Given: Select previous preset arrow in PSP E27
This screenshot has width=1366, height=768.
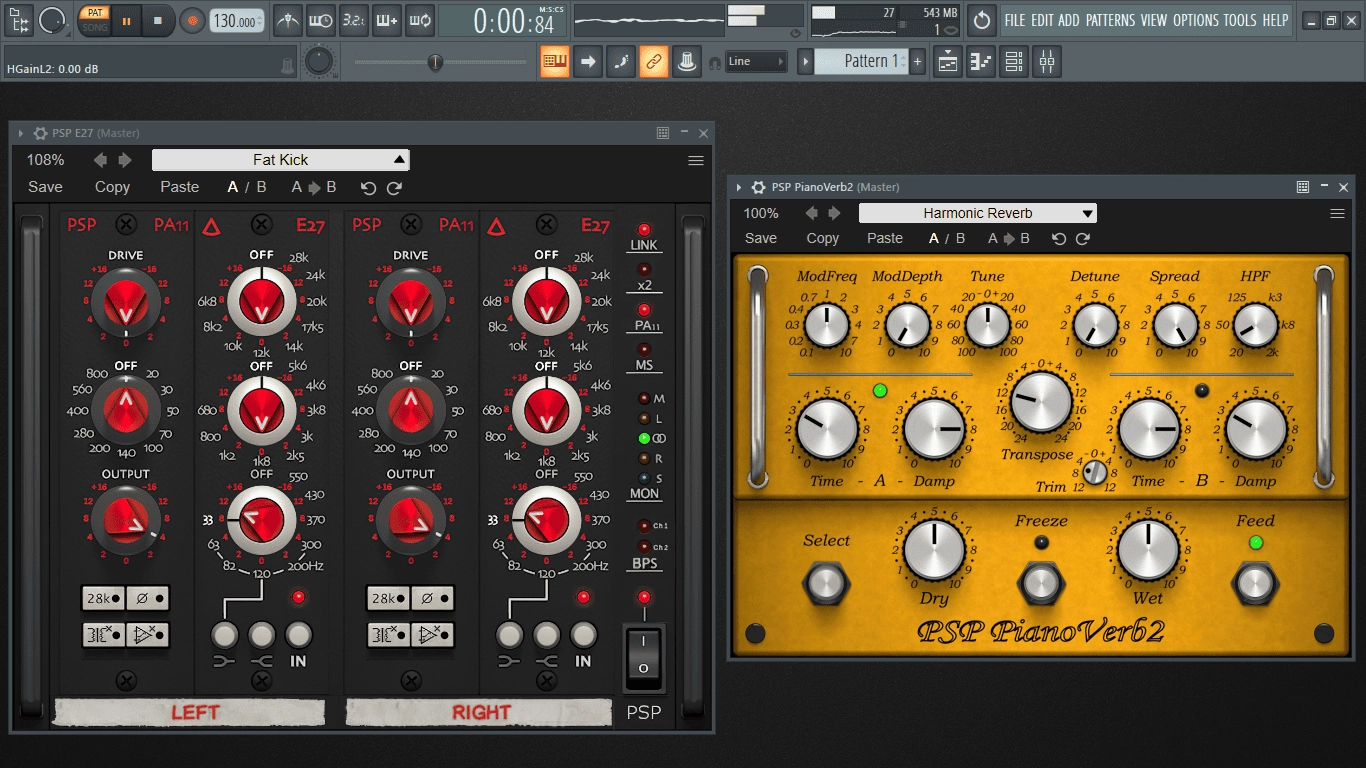Looking at the screenshot, I should point(100,160).
